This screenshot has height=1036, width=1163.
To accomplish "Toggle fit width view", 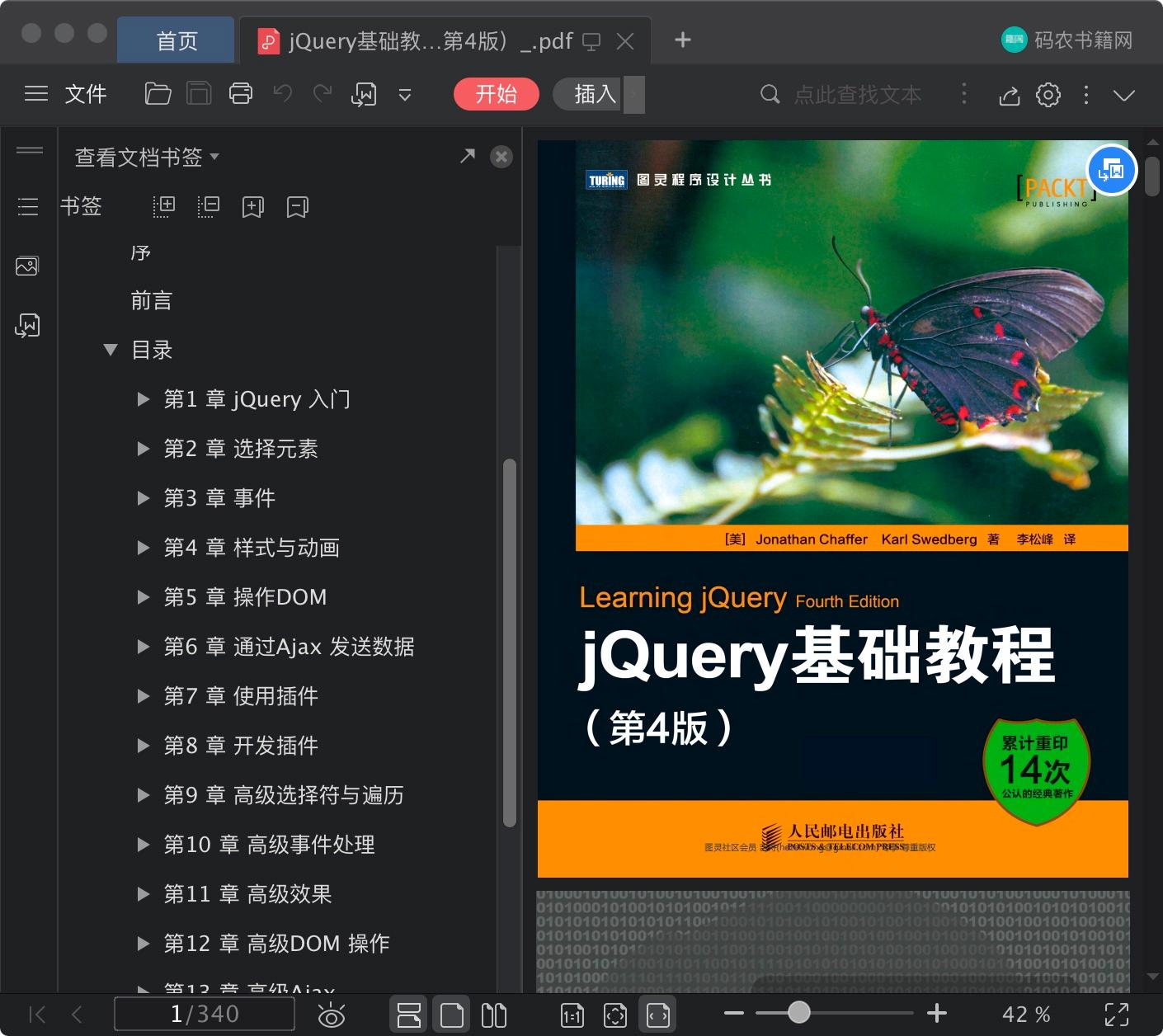I will [658, 1015].
